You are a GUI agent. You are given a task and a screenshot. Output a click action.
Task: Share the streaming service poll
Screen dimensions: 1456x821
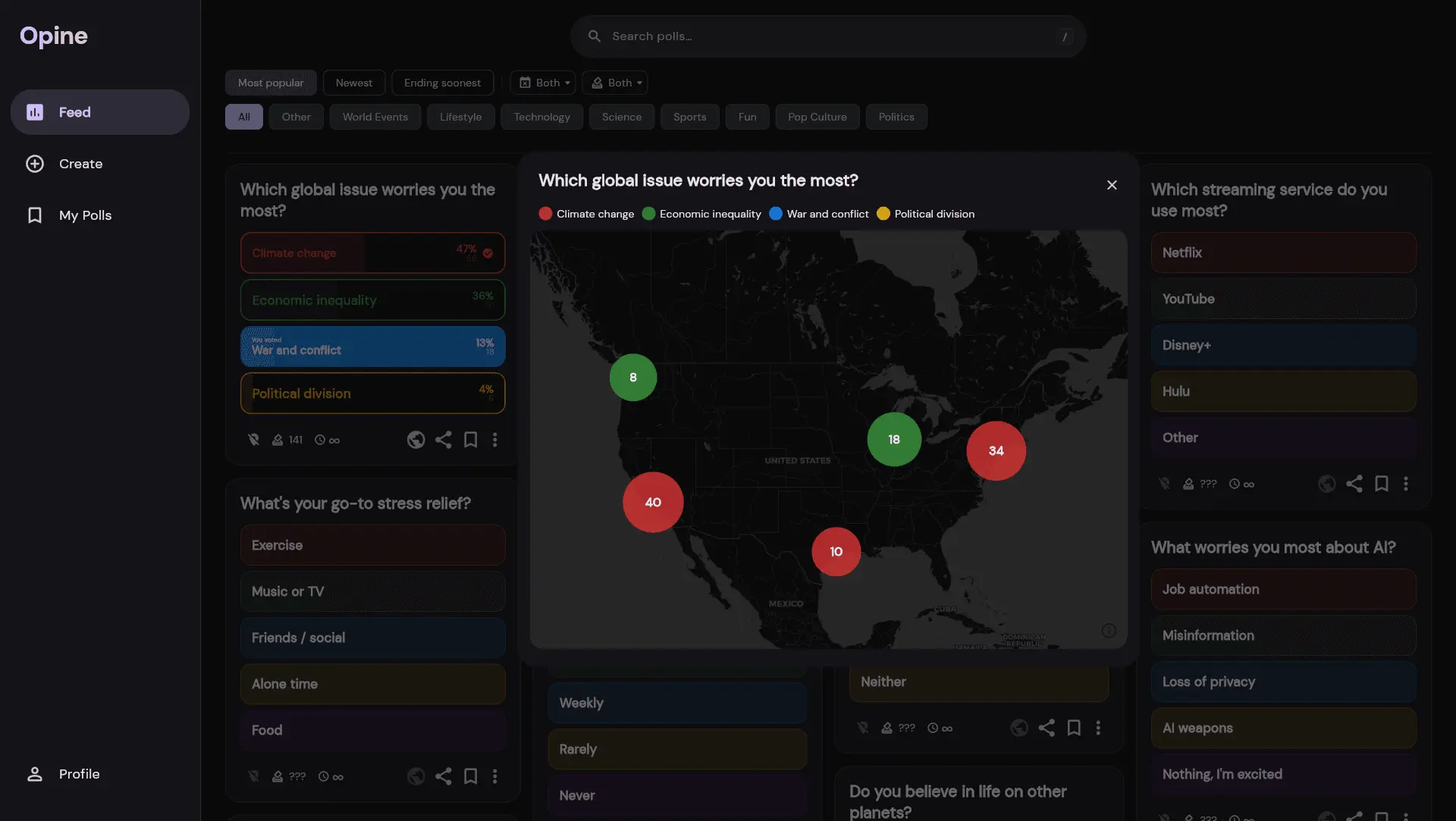point(1354,484)
